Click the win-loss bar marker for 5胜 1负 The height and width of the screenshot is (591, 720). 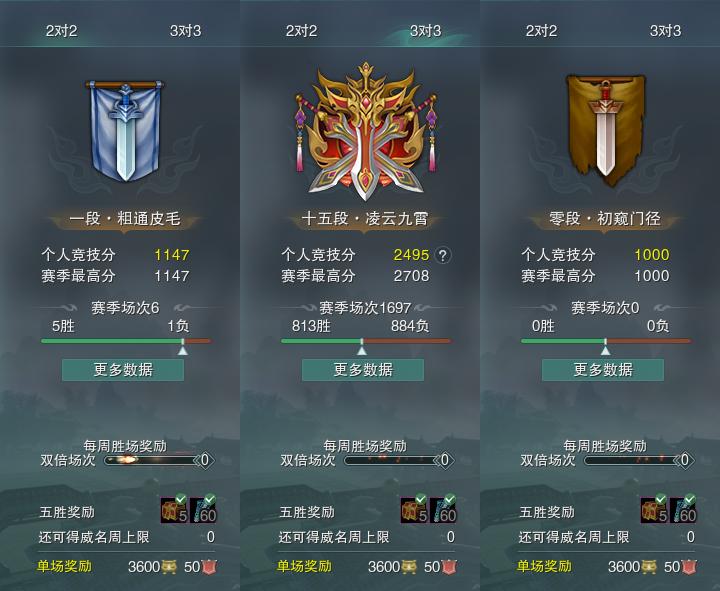(x=183, y=350)
